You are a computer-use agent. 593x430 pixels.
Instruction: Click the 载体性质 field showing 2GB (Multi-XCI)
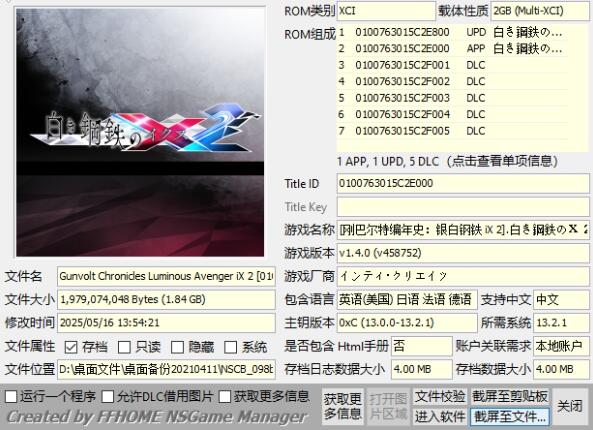pyautogui.click(x=540, y=11)
